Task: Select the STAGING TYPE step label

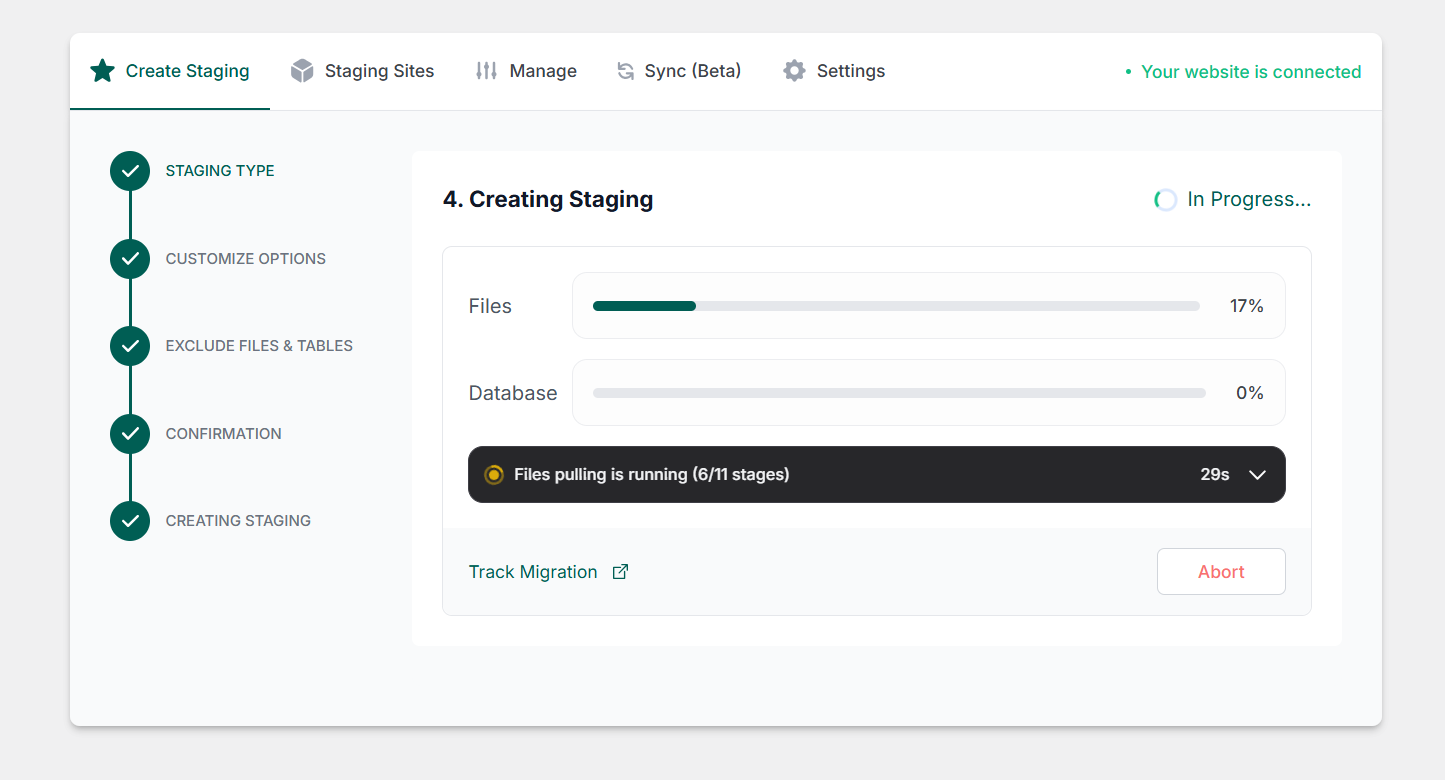Action: pyautogui.click(x=220, y=171)
